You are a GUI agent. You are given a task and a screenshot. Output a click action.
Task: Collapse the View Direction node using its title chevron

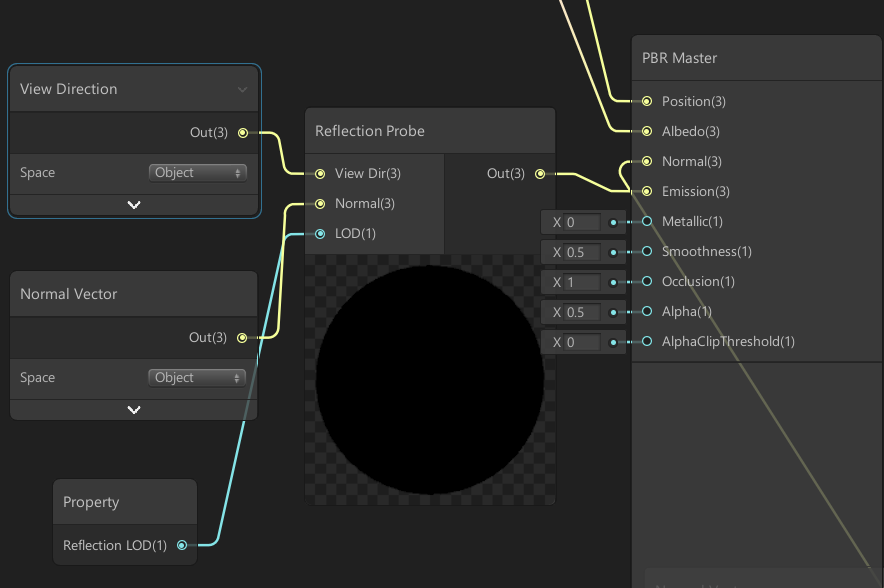[x=241, y=89]
